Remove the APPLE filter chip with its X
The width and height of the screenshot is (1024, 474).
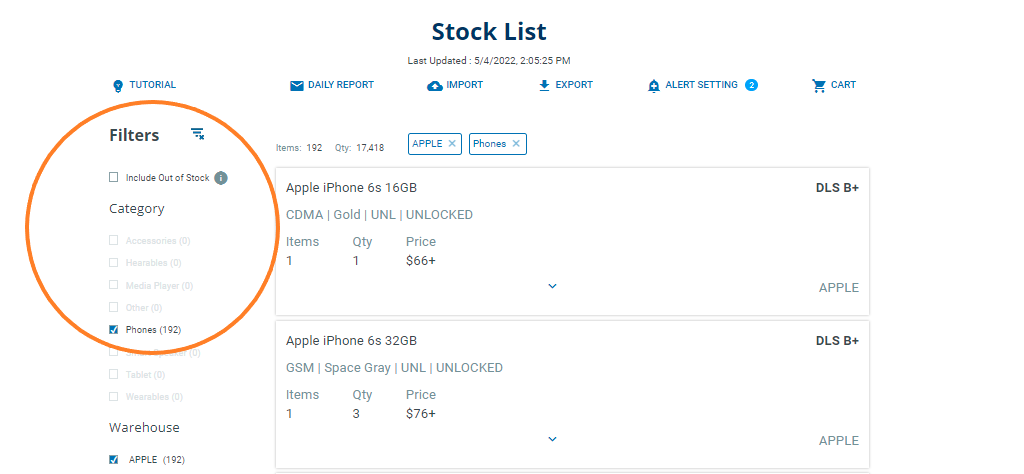(x=452, y=144)
